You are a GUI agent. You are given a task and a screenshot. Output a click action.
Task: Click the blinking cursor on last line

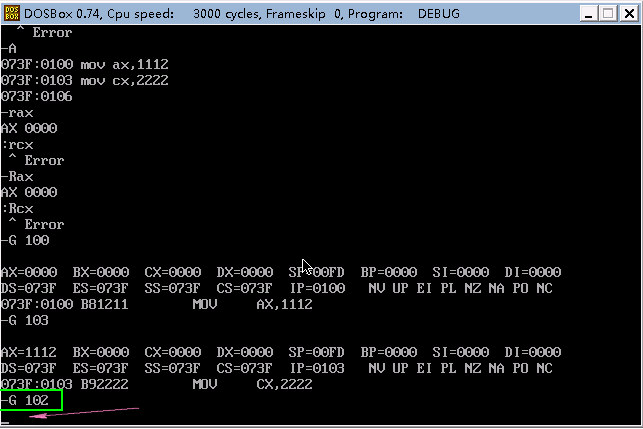click(x=5, y=422)
